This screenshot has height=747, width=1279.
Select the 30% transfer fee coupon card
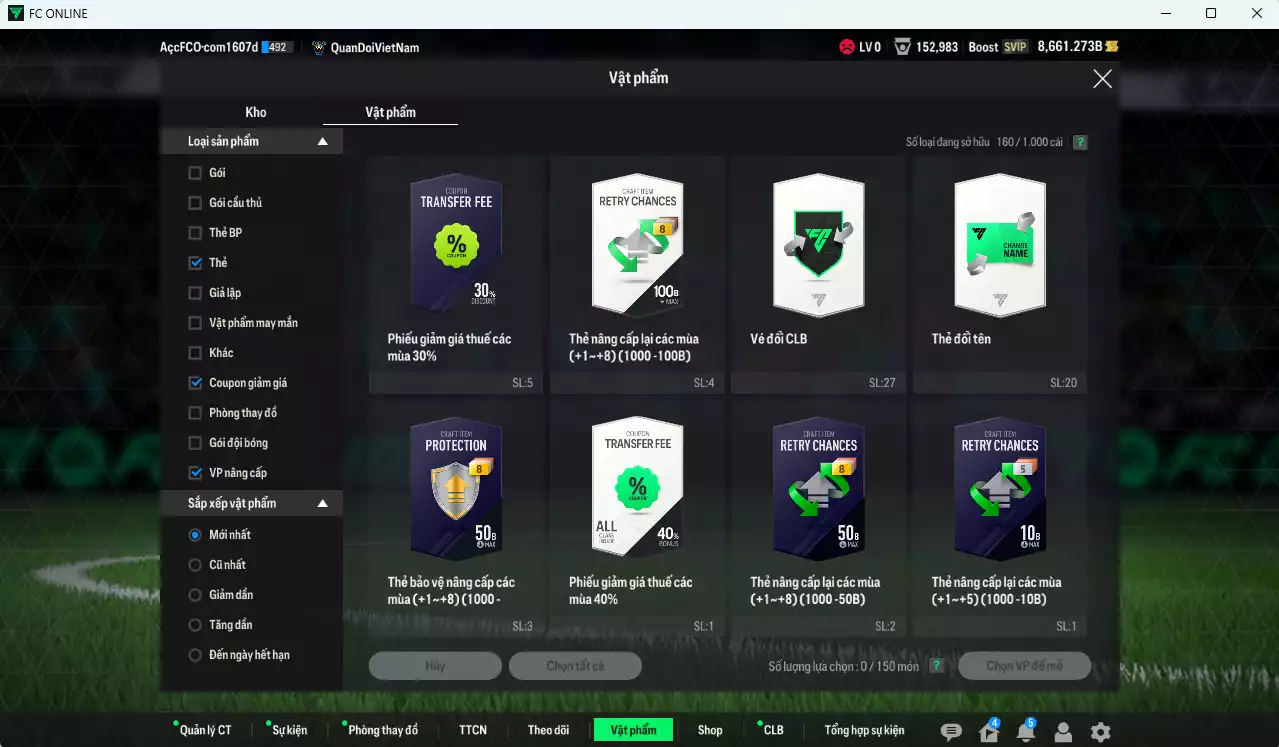456,275
